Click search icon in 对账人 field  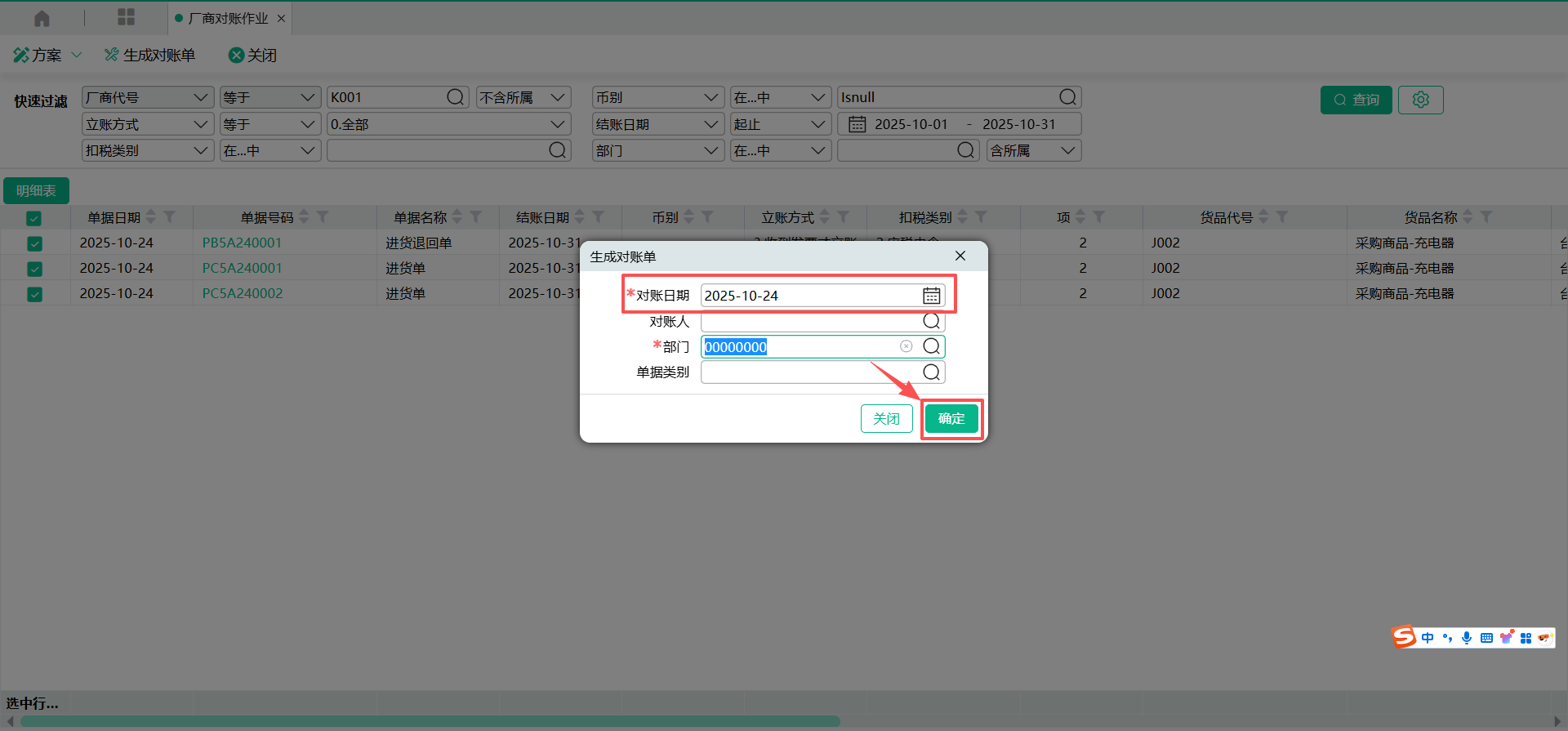[x=931, y=321]
